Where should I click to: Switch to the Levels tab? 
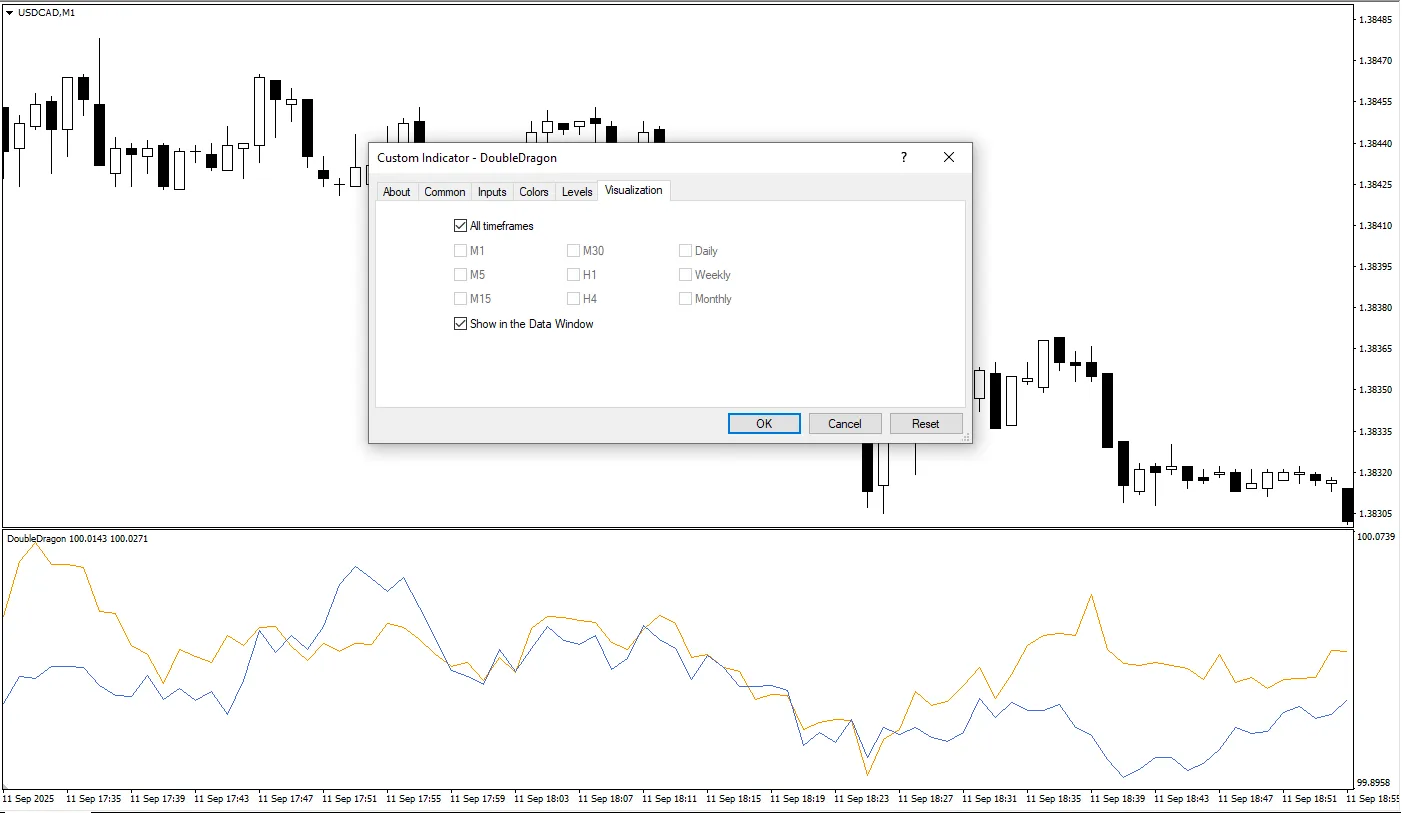(577, 192)
